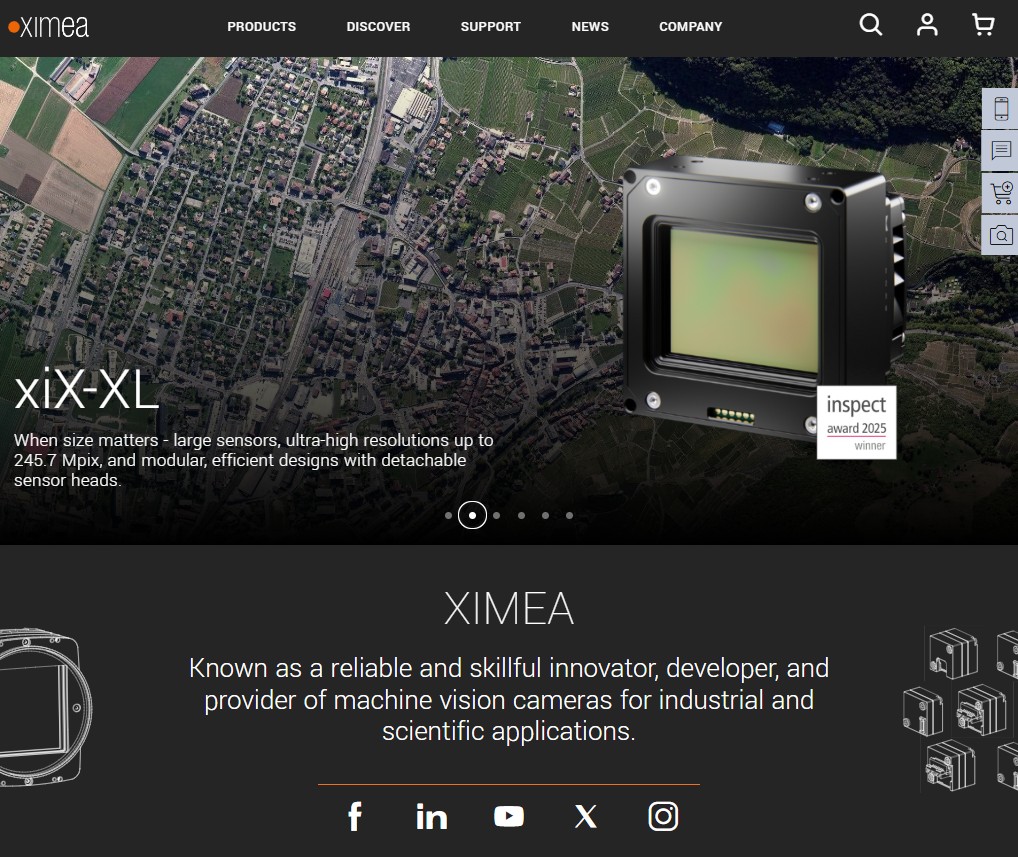The image size is (1018, 857).
Task: Click the 'When size matters' slide description
Action: 254,460
